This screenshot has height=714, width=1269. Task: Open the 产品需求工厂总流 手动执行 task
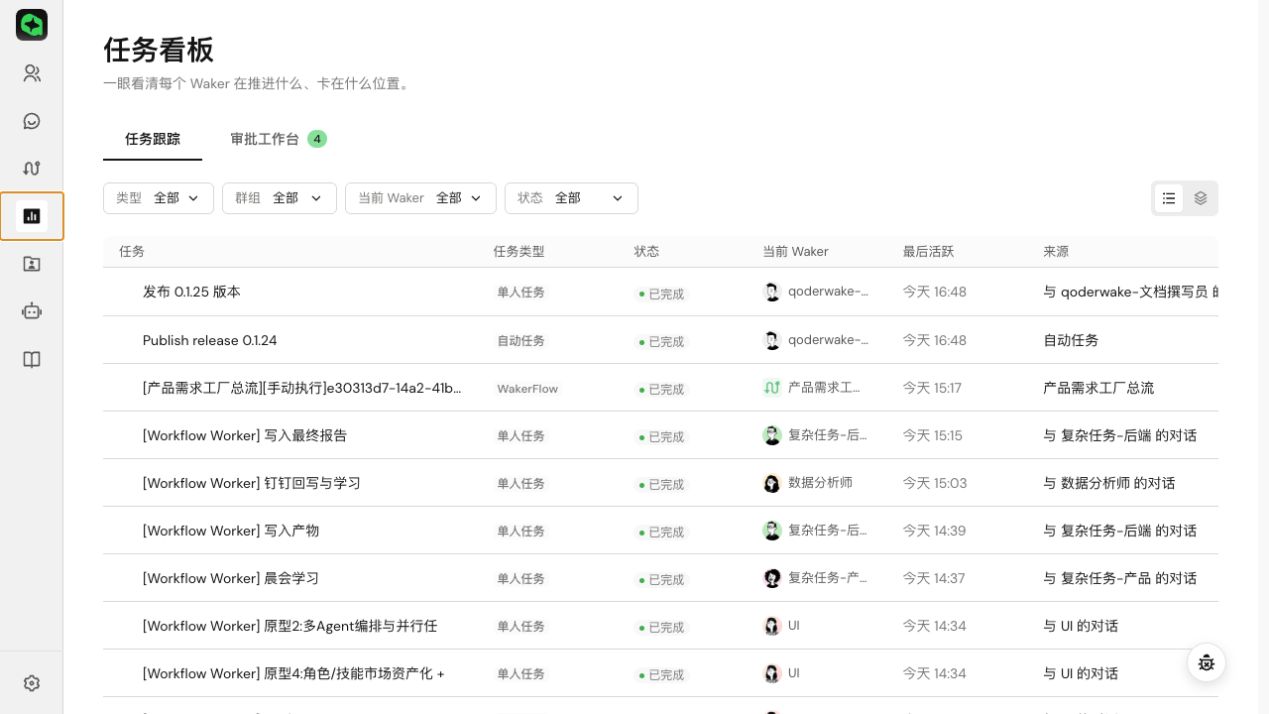pyautogui.click(x=302, y=388)
